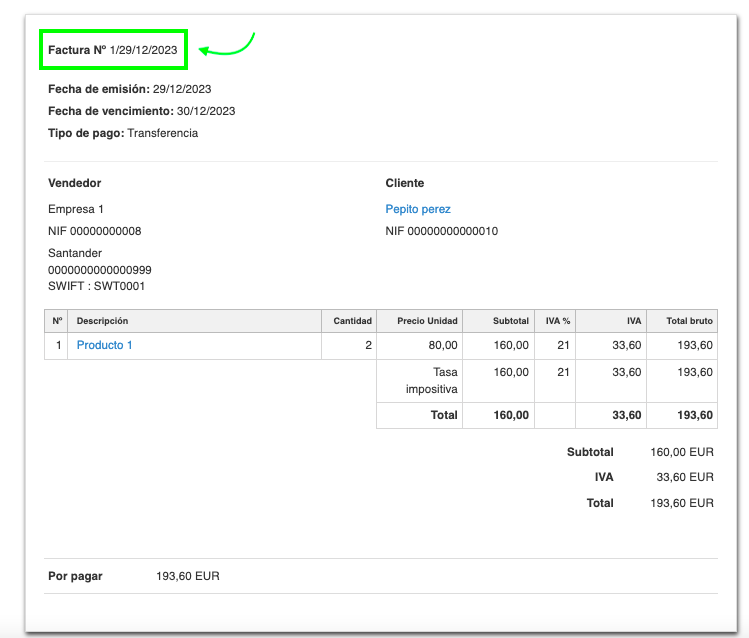749x638 pixels.
Task: Select the SWIFT : SWT0001 bank code
Action: (x=96, y=287)
